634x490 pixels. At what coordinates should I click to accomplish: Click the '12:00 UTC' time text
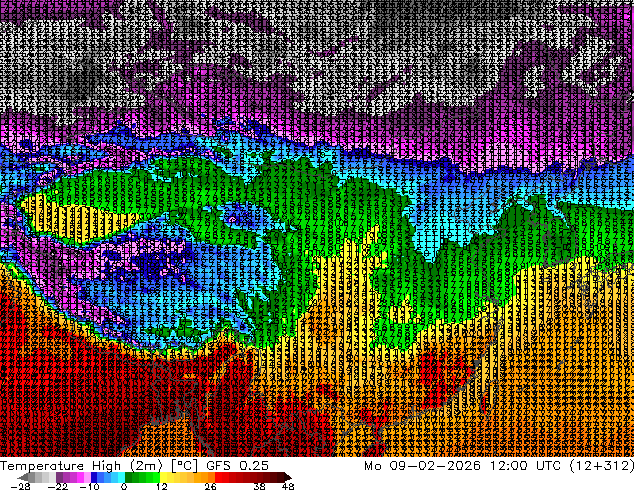coord(526,465)
